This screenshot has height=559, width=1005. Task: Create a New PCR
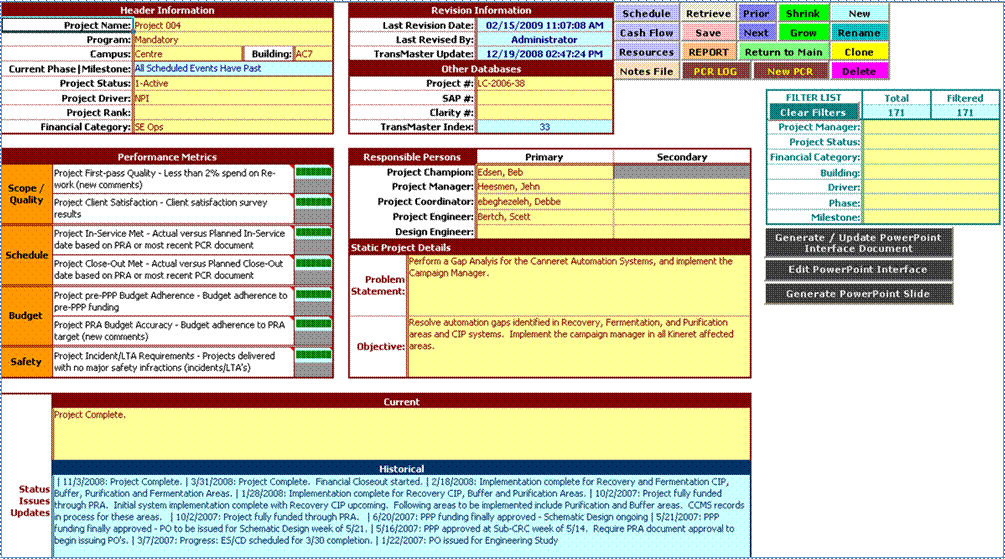790,71
